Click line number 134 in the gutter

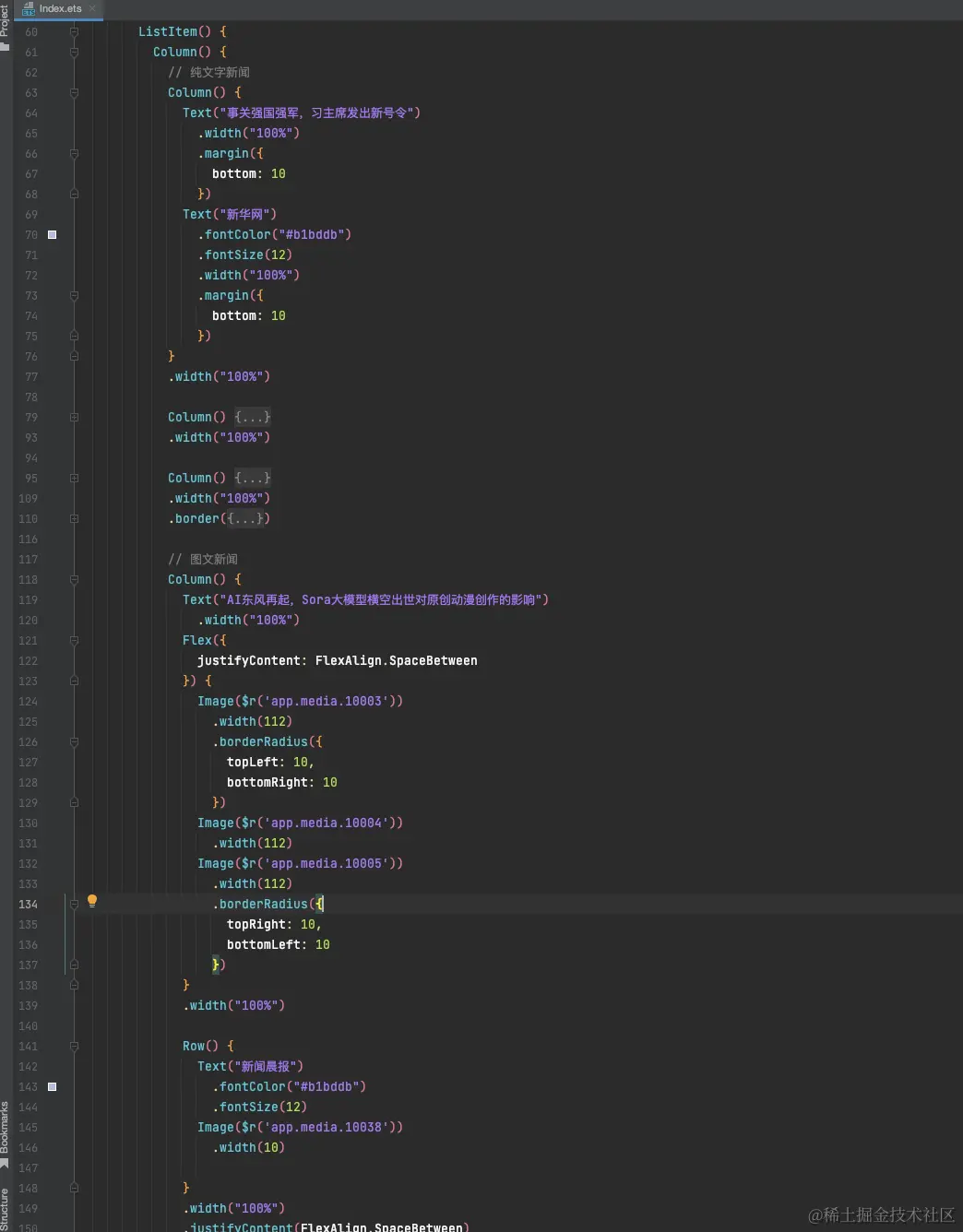click(x=28, y=904)
